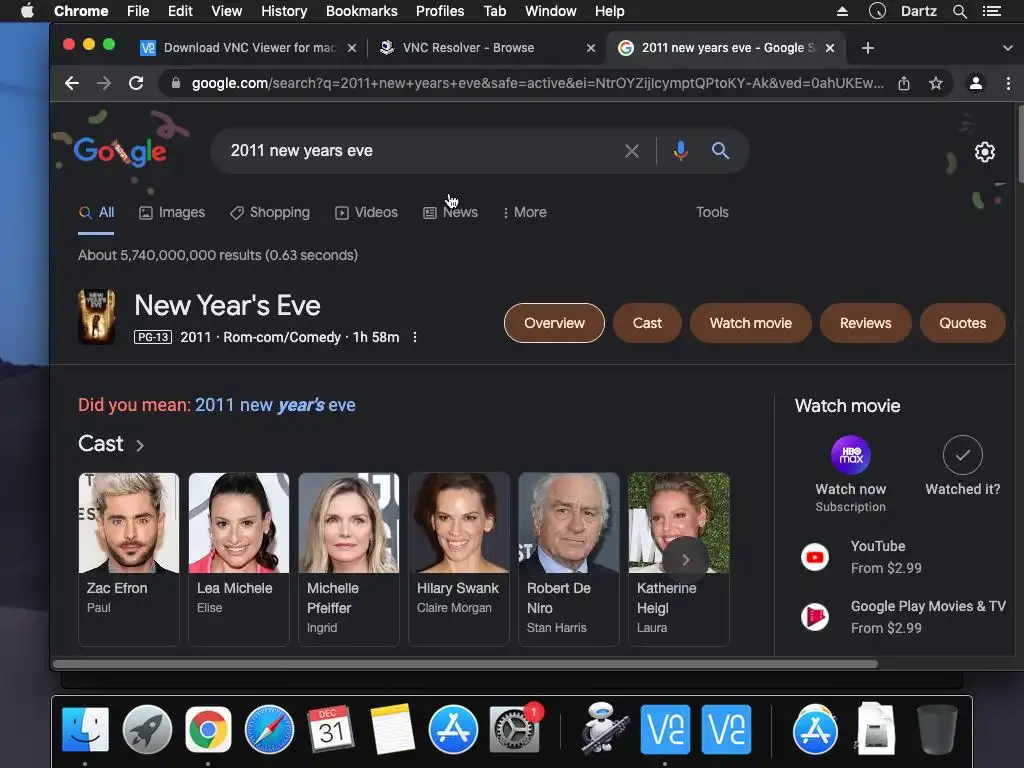Focus the Google search input field
The height and width of the screenshot is (768, 1024).
point(418,151)
